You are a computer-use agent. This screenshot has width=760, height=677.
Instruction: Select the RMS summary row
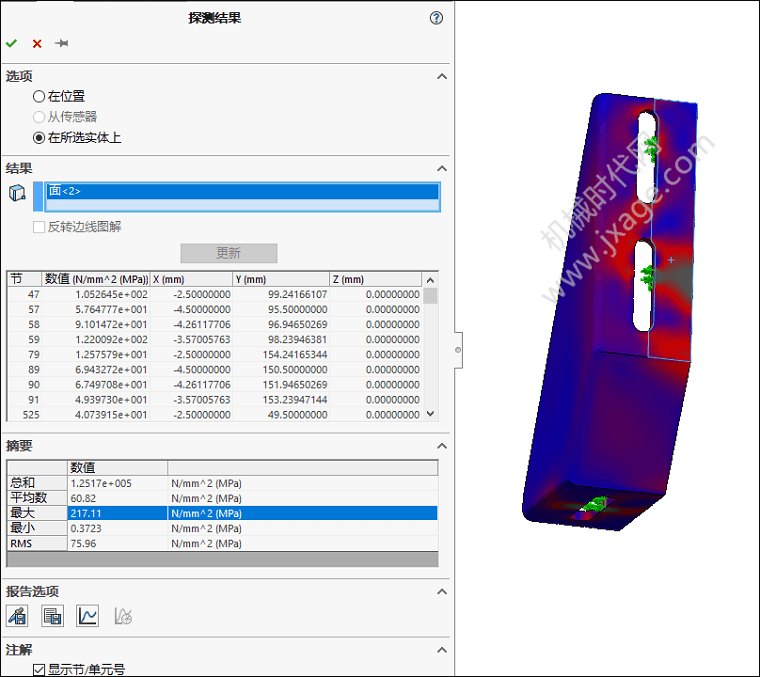point(222,543)
